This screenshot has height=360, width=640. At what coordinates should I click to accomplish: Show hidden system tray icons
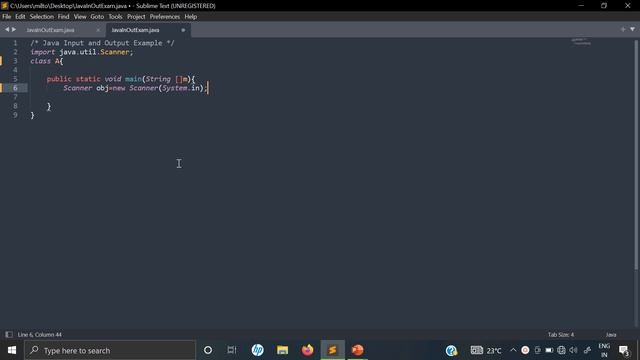pos(513,350)
